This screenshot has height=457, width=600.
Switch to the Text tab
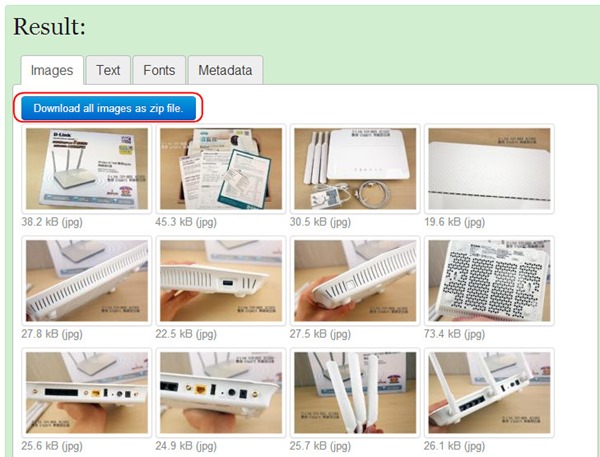108,70
